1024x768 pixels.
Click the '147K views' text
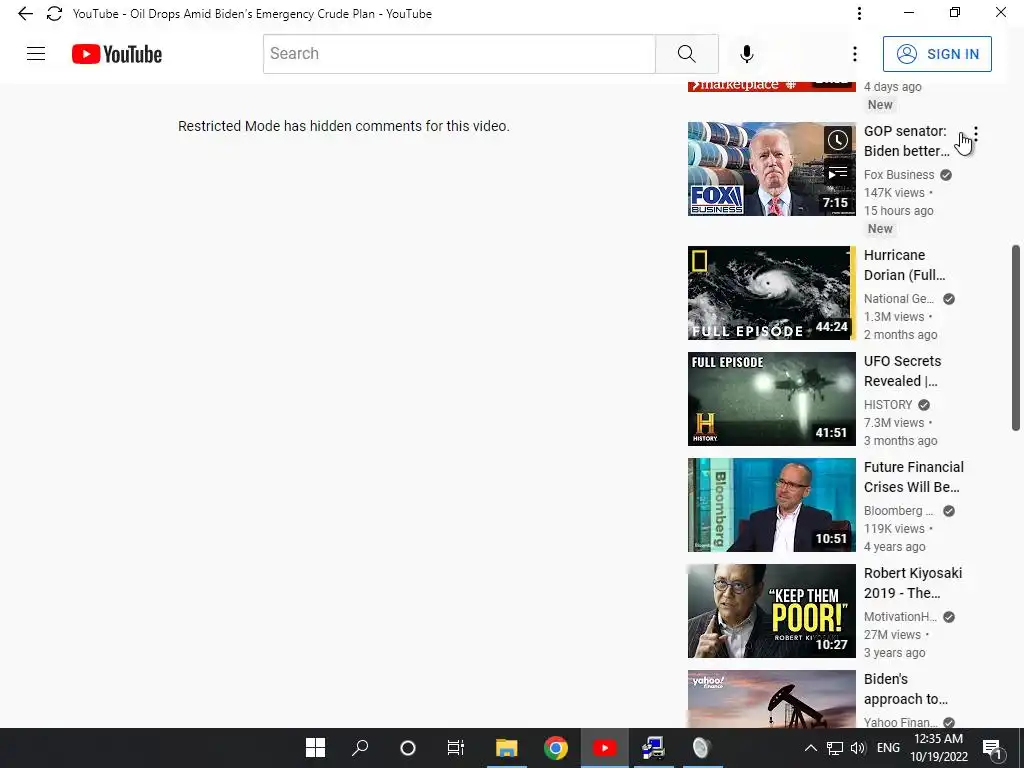(894, 193)
